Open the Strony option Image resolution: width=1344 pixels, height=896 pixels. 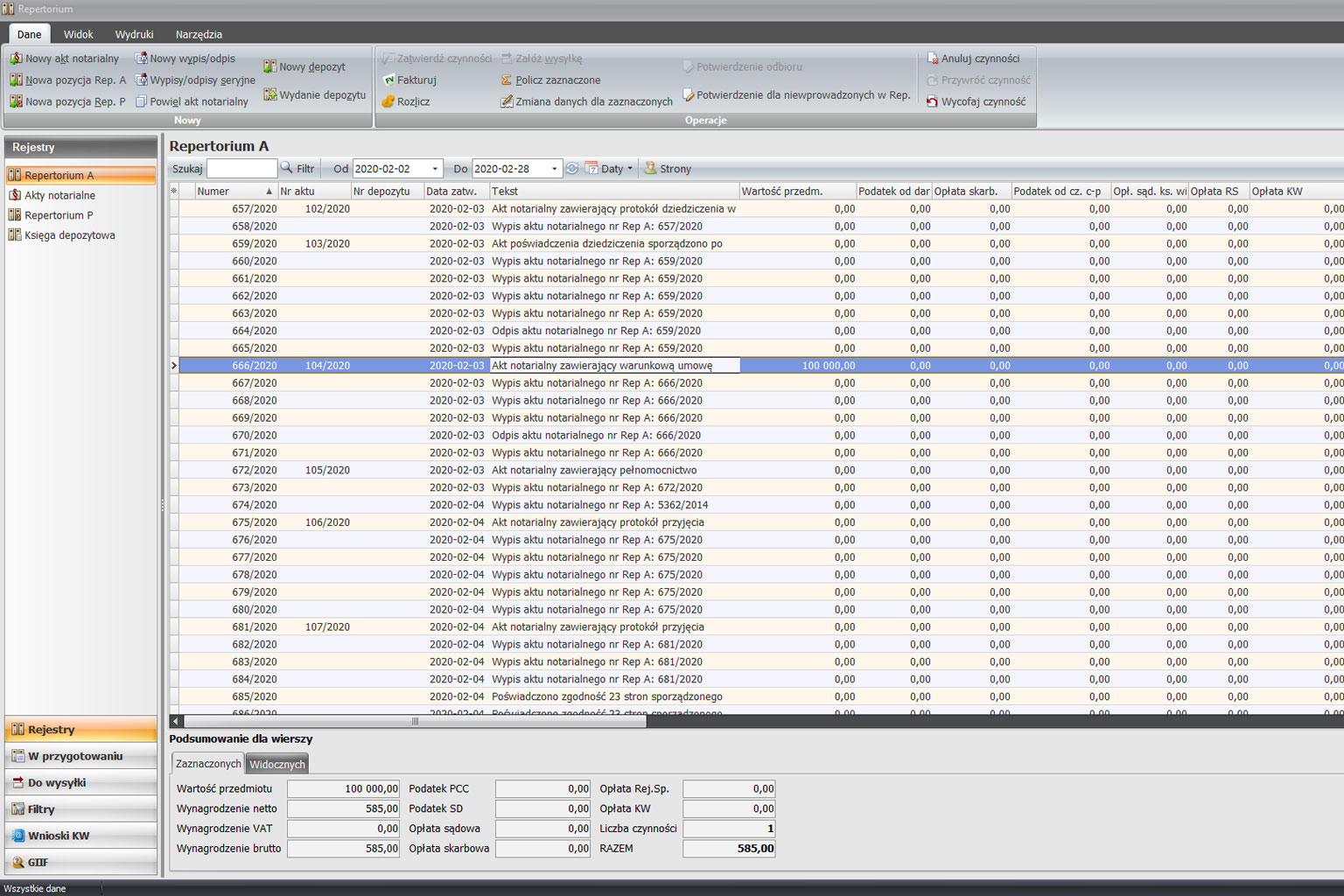668,168
